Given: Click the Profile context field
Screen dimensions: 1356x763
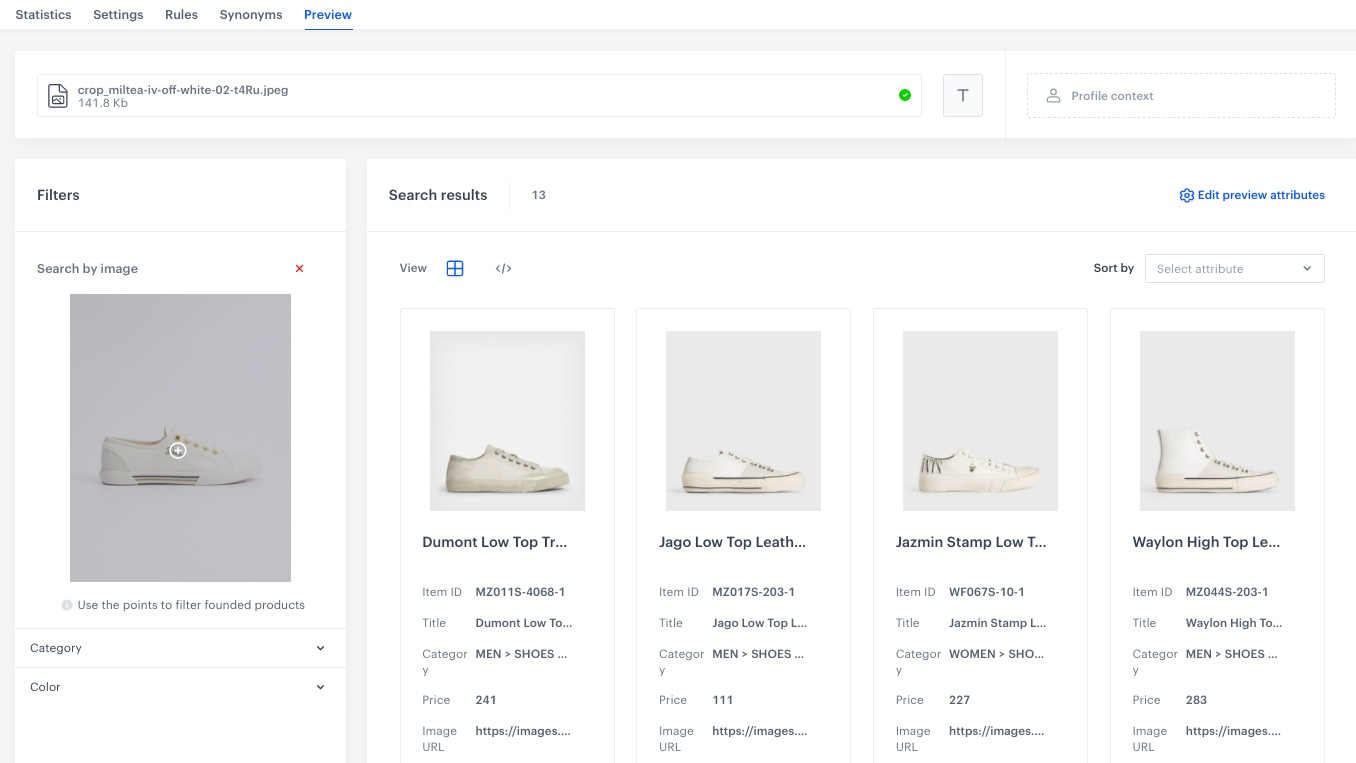Looking at the screenshot, I should (1181, 96).
